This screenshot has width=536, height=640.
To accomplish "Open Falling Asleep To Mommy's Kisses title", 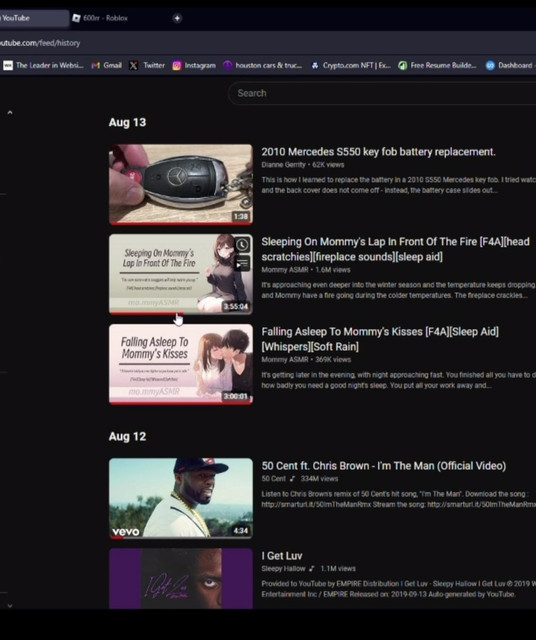I will click(380, 339).
